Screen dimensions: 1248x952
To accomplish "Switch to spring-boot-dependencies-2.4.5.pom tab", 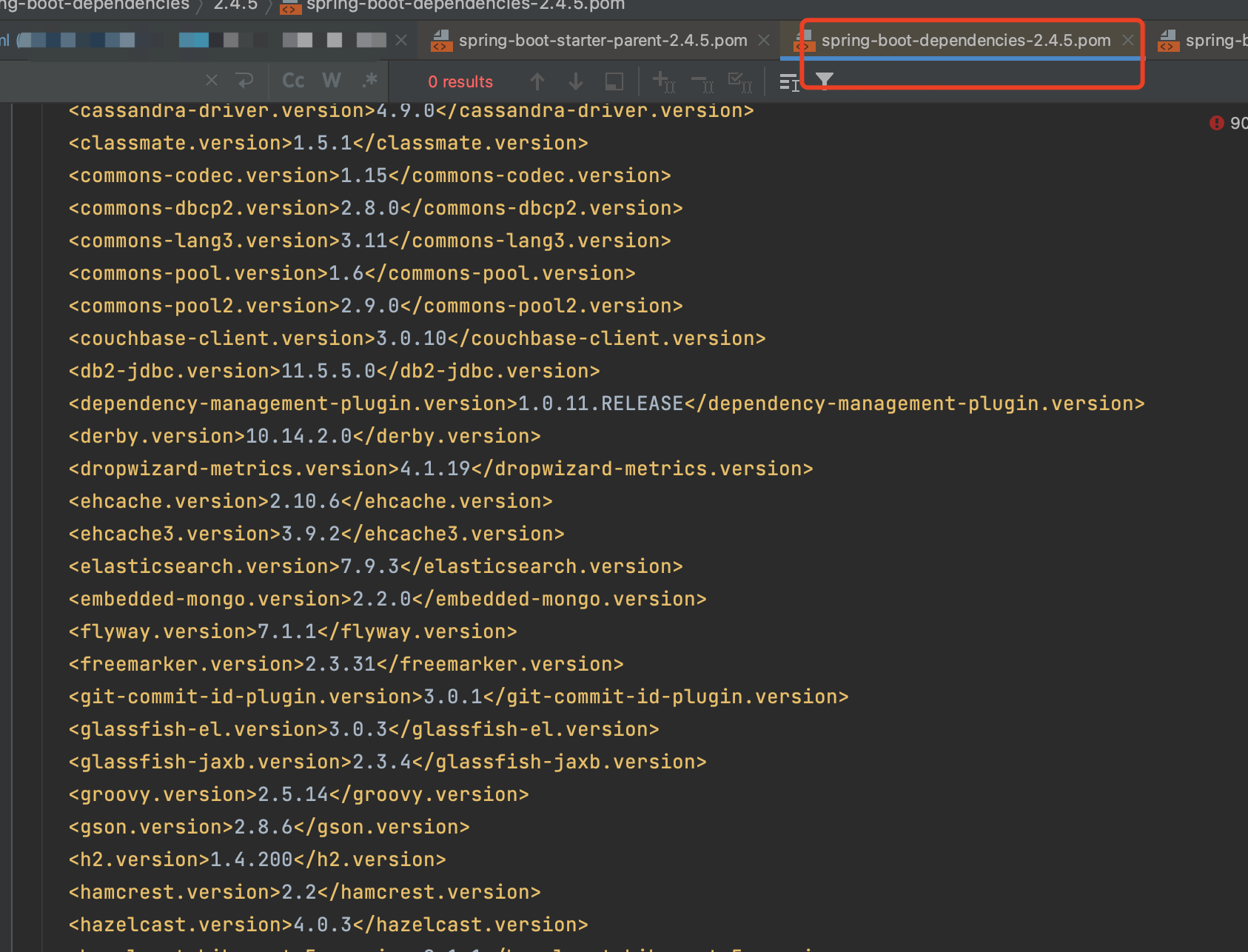I will pyautogui.click(x=965, y=41).
